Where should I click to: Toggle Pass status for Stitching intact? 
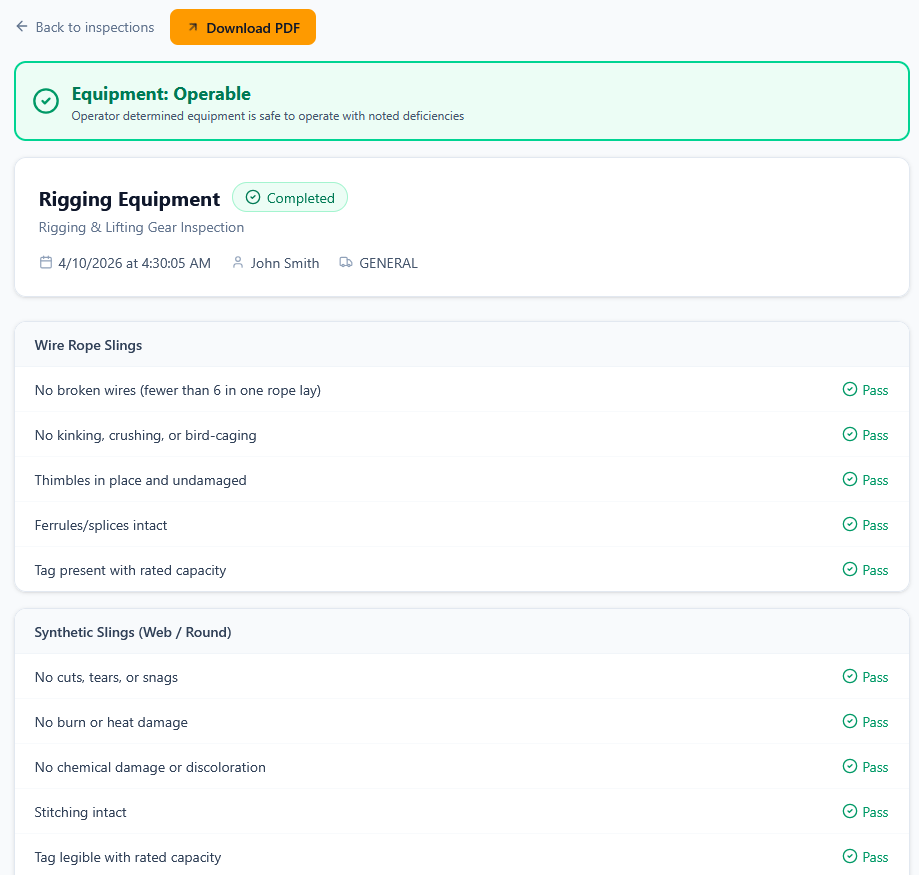tap(865, 812)
